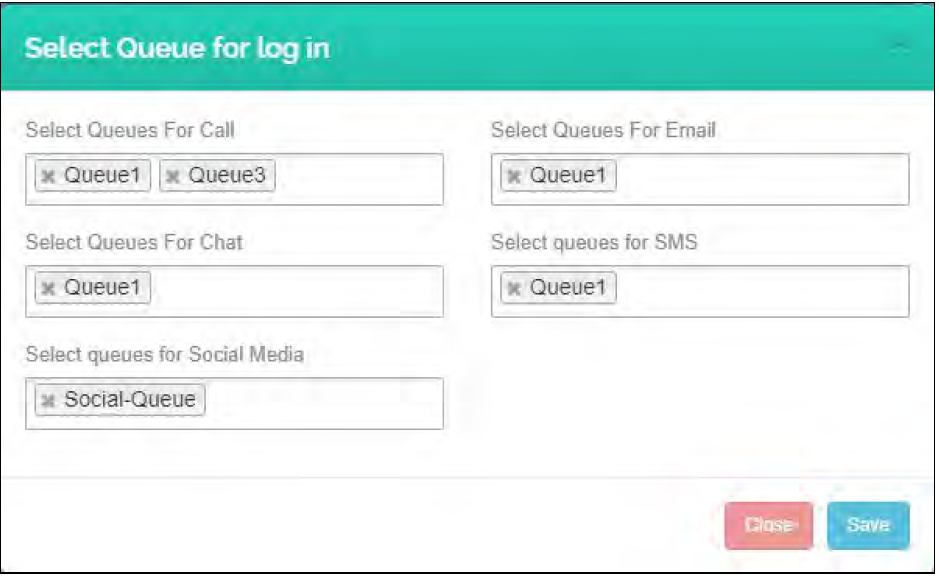This screenshot has height=577, width=939.
Task: Remove Queue1 tag from Email queues
Action: pyautogui.click(x=513, y=177)
